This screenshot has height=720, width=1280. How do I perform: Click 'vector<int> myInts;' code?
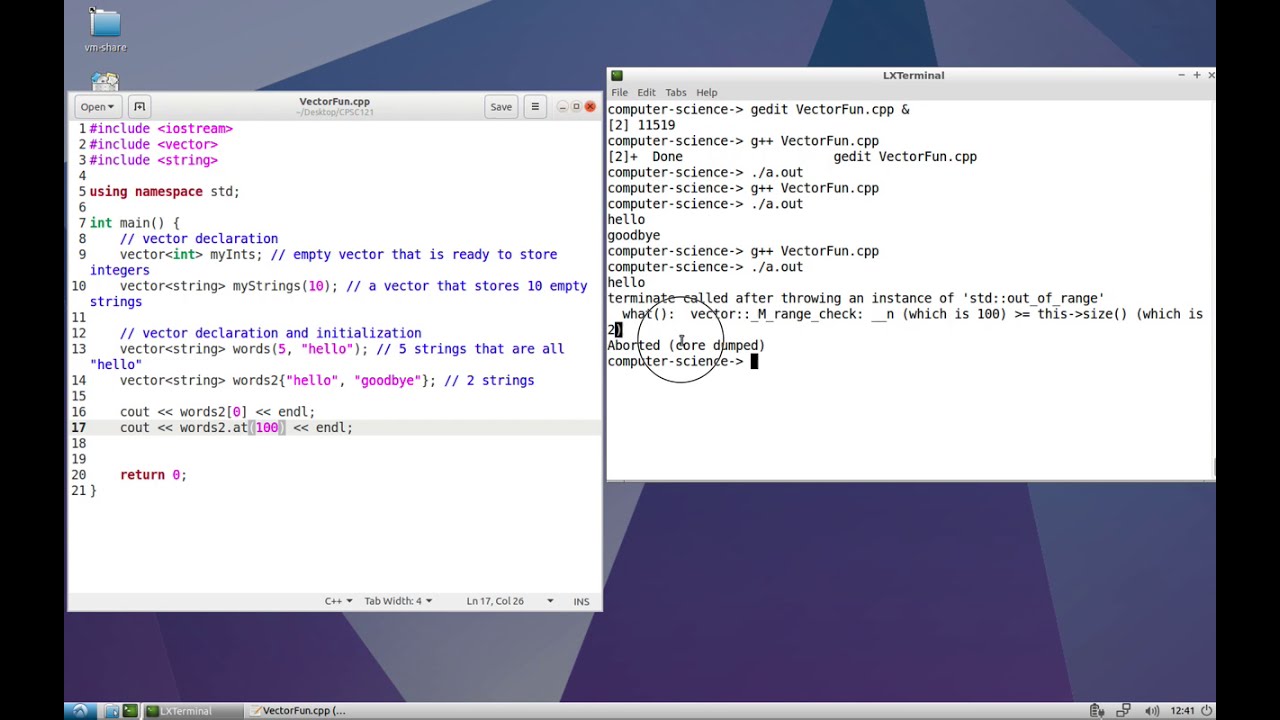[191, 255]
